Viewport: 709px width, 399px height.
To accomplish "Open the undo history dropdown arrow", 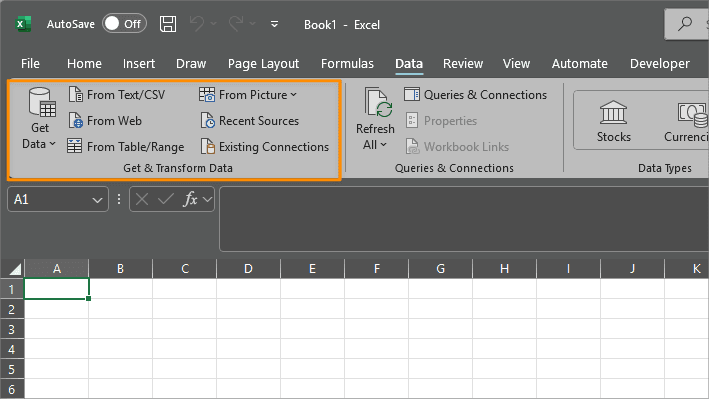I will click(x=214, y=24).
